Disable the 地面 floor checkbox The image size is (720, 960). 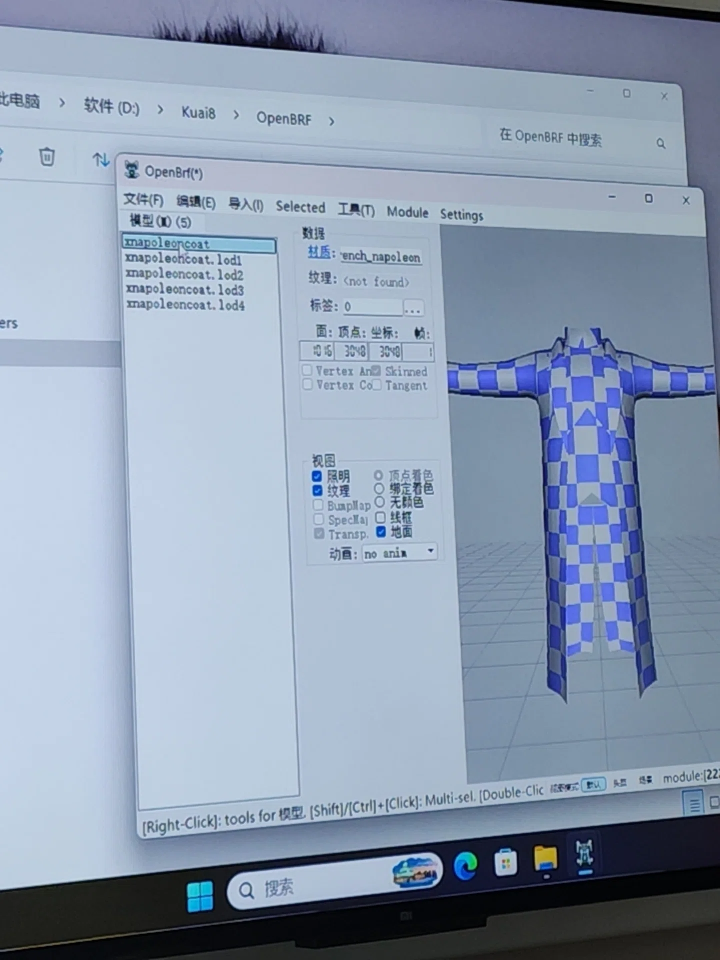(381, 531)
